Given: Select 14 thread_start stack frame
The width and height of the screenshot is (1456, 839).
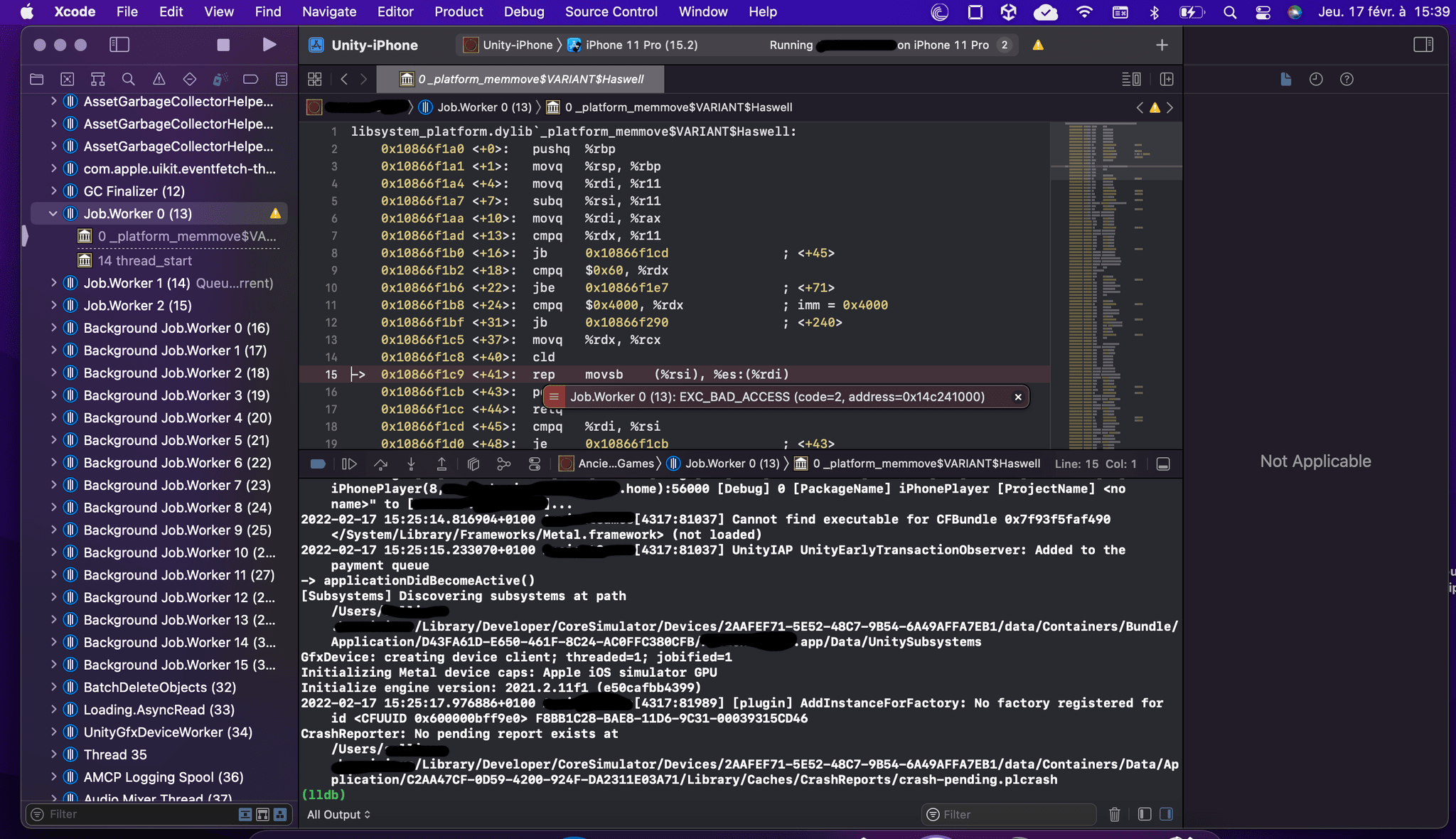Looking at the screenshot, I should tap(144, 260).
